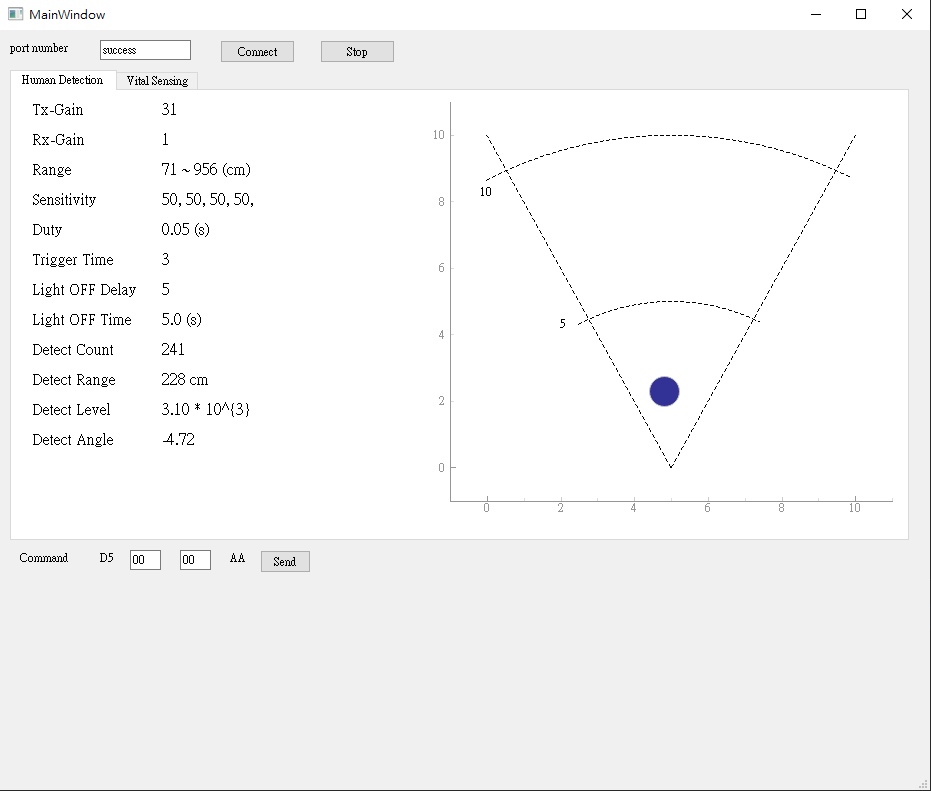The height and width of the screenshot is (791, 931).
Task: Click the Light OFF Time value 5.0 (s)
Action: pyautogui.click(x=182, y=319)
